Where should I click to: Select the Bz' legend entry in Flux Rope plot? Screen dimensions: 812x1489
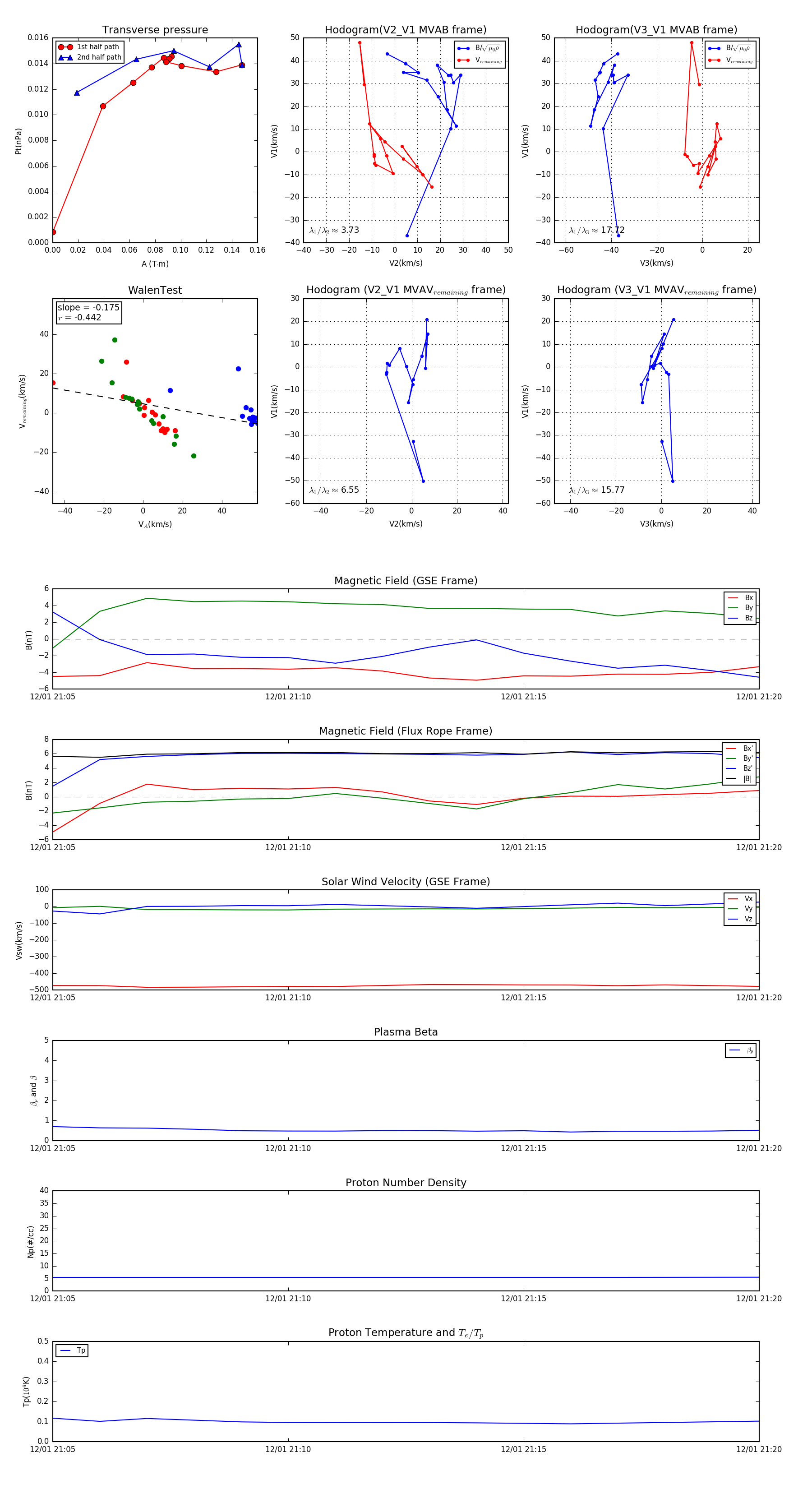tap(739, 769)
